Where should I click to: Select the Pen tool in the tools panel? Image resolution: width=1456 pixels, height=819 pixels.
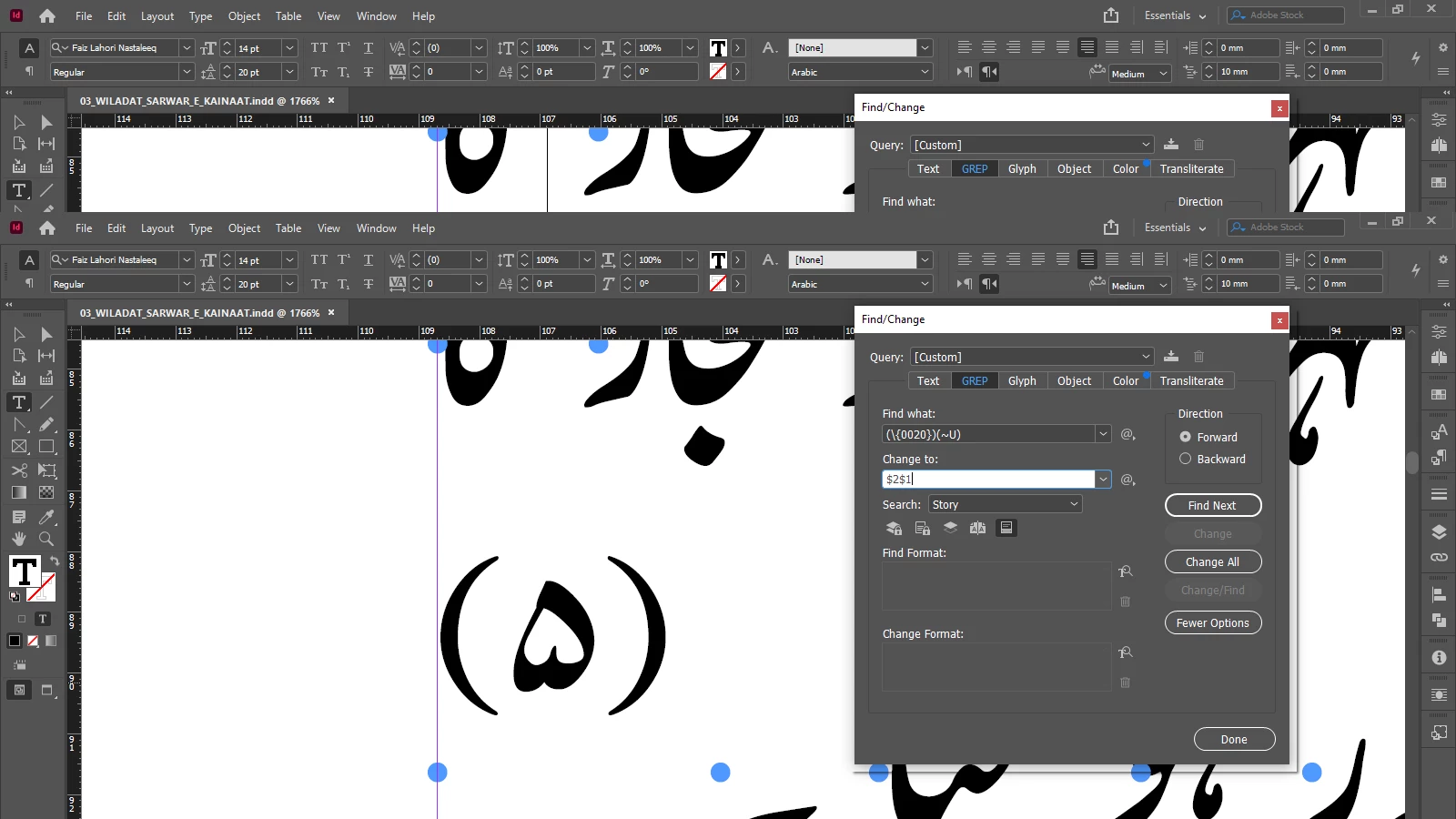[19, 424]
